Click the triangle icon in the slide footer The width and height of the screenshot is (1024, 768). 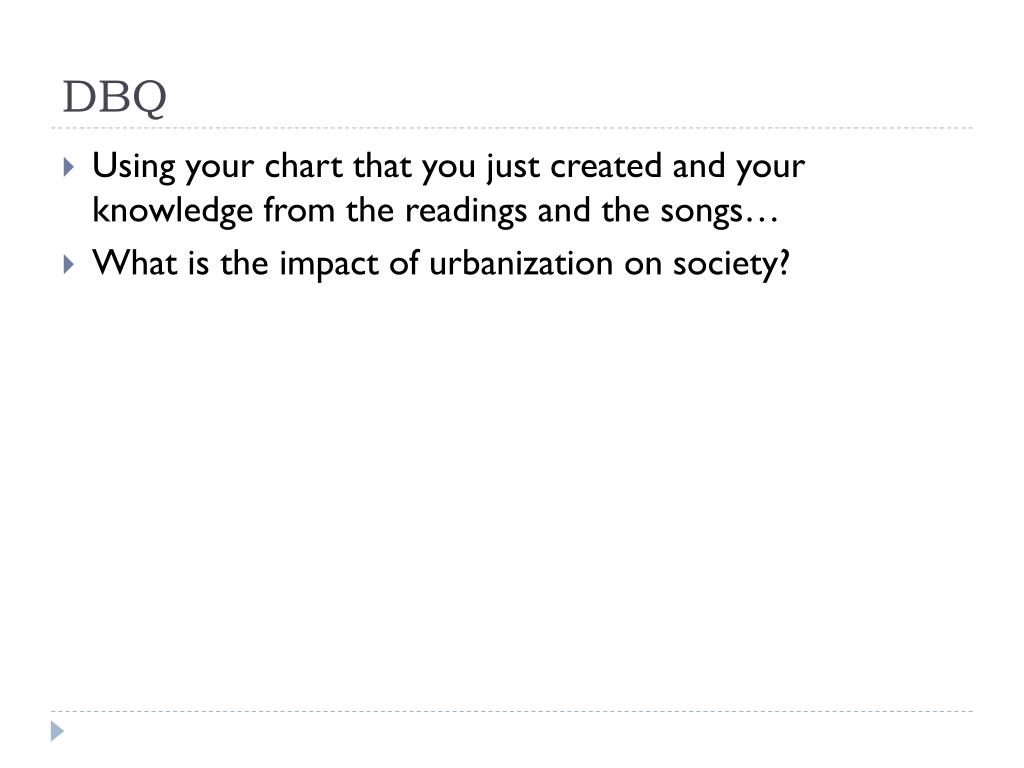coord(57,731)
